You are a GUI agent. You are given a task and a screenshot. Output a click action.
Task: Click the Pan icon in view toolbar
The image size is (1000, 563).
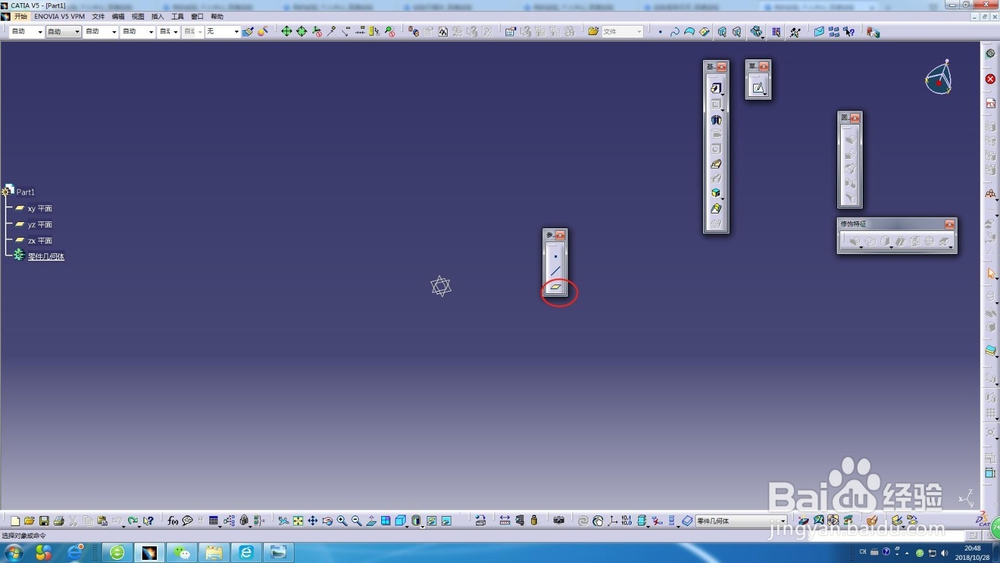(312, 521)
